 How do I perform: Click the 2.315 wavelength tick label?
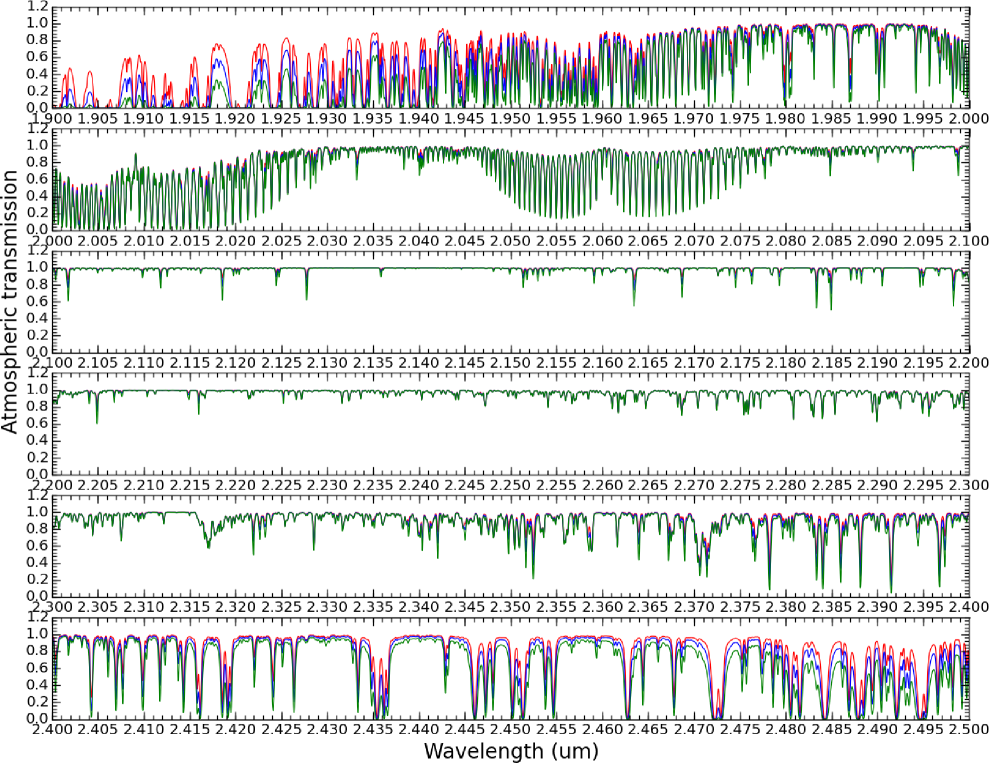pyautogui.click(x=190, y=607)
